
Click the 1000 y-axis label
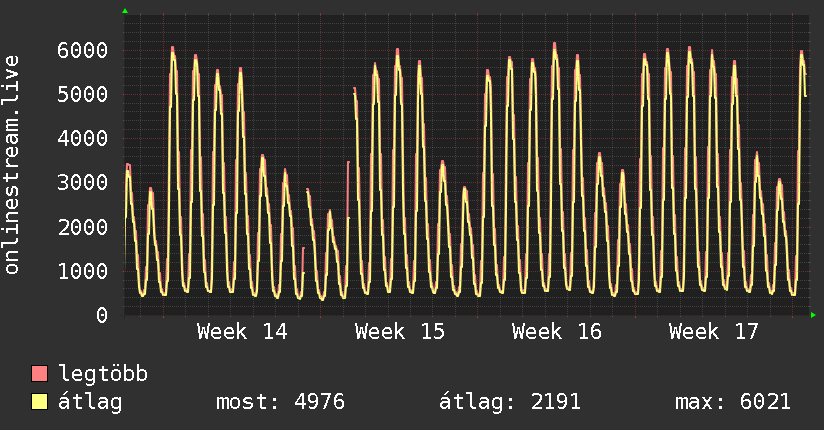click(x=83, y=271)
